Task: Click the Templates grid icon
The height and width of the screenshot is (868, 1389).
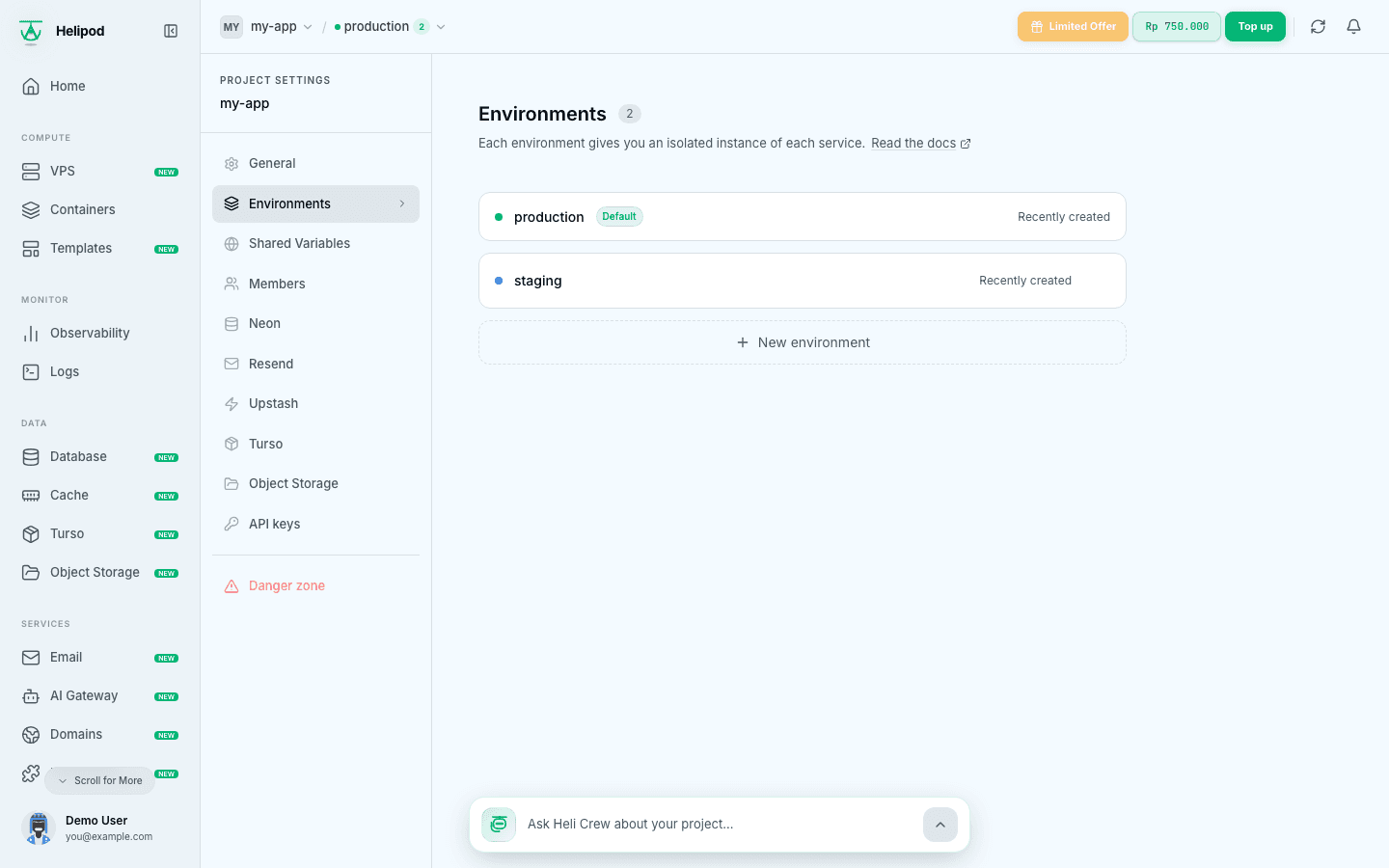Action: pos(31,248)
